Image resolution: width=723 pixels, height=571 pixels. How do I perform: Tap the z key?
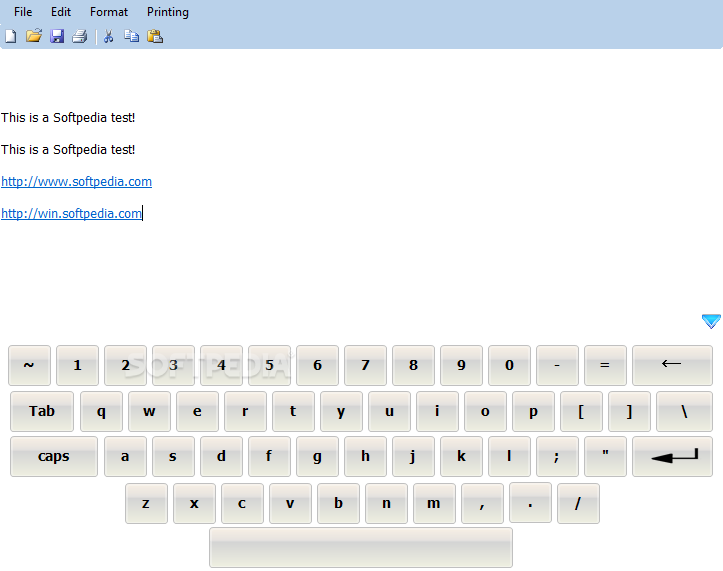pos(147,504)
